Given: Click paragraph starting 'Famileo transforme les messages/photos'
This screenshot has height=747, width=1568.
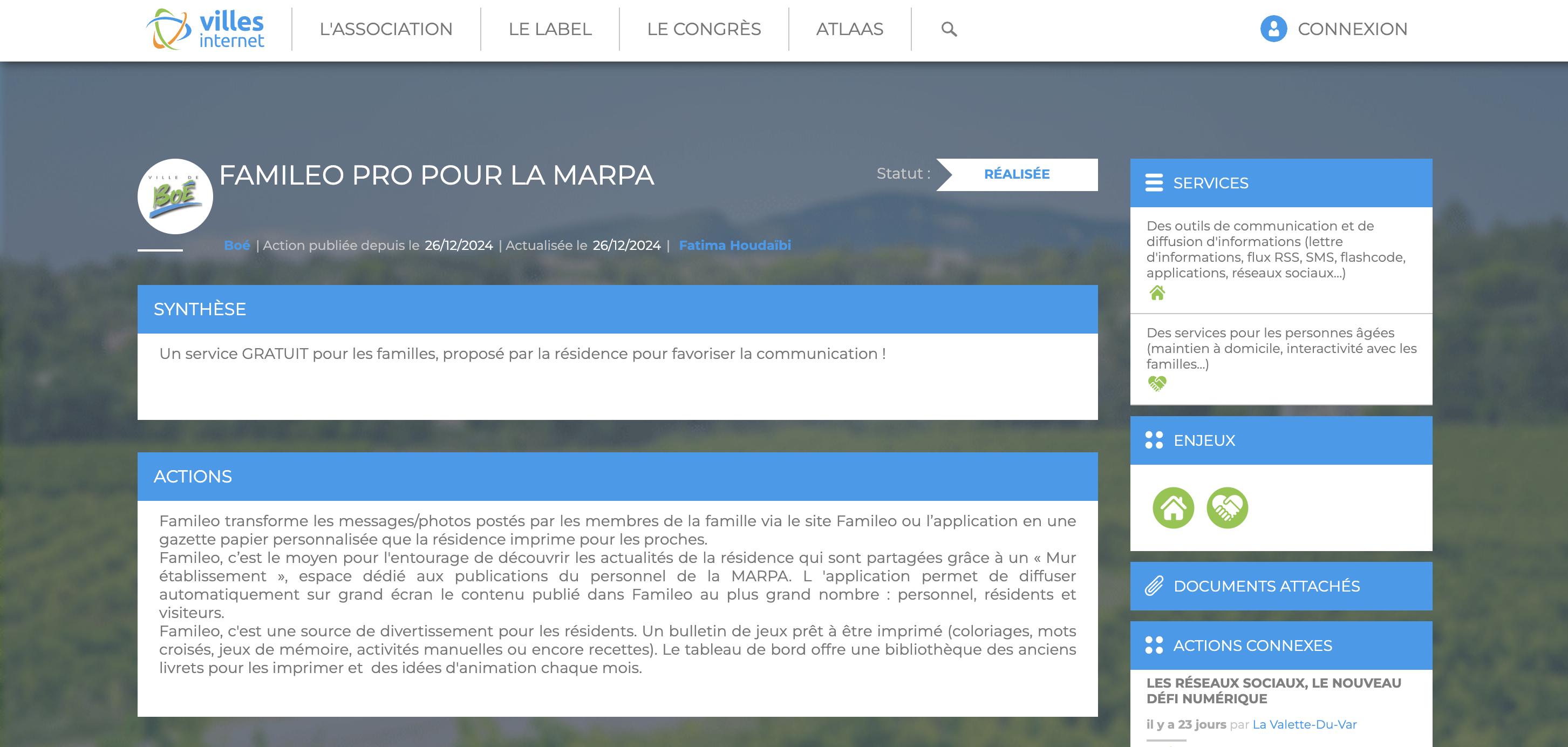Looking at the screenshot, I should (617, 530).
